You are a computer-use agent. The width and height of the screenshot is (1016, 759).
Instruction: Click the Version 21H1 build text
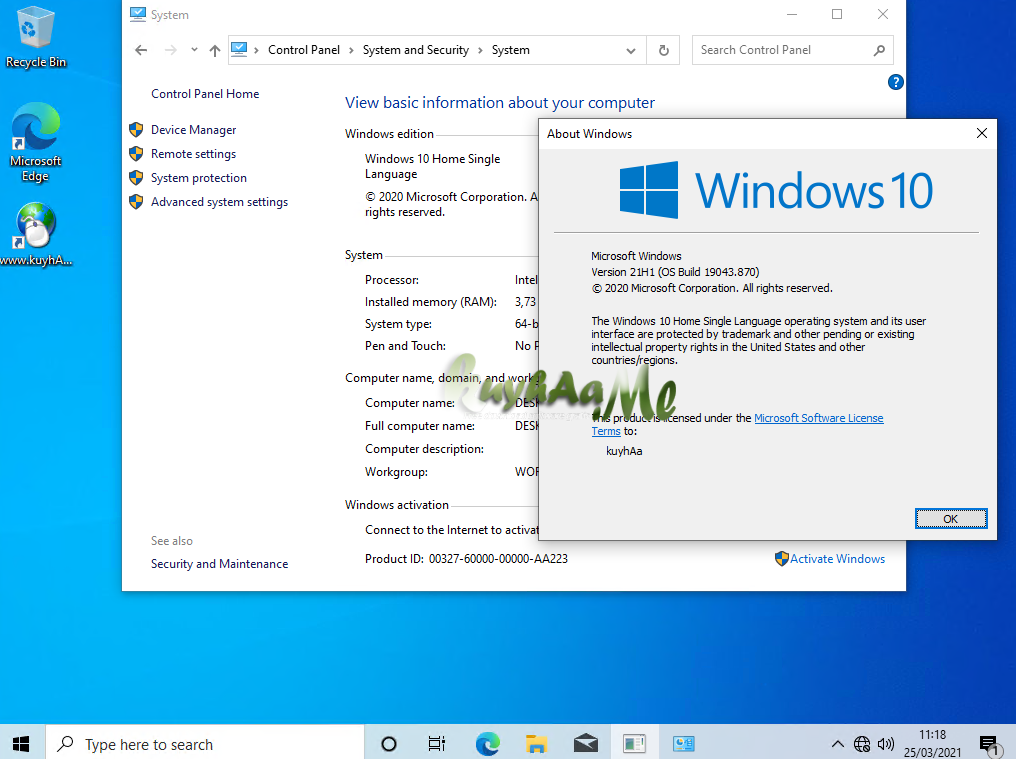click(675, 272)
